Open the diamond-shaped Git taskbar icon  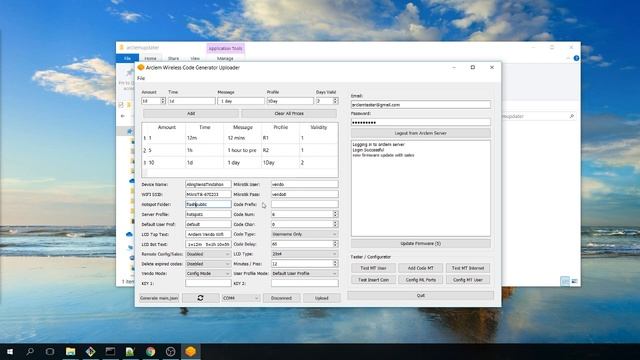pyautogui.click(x=90, y=351)
